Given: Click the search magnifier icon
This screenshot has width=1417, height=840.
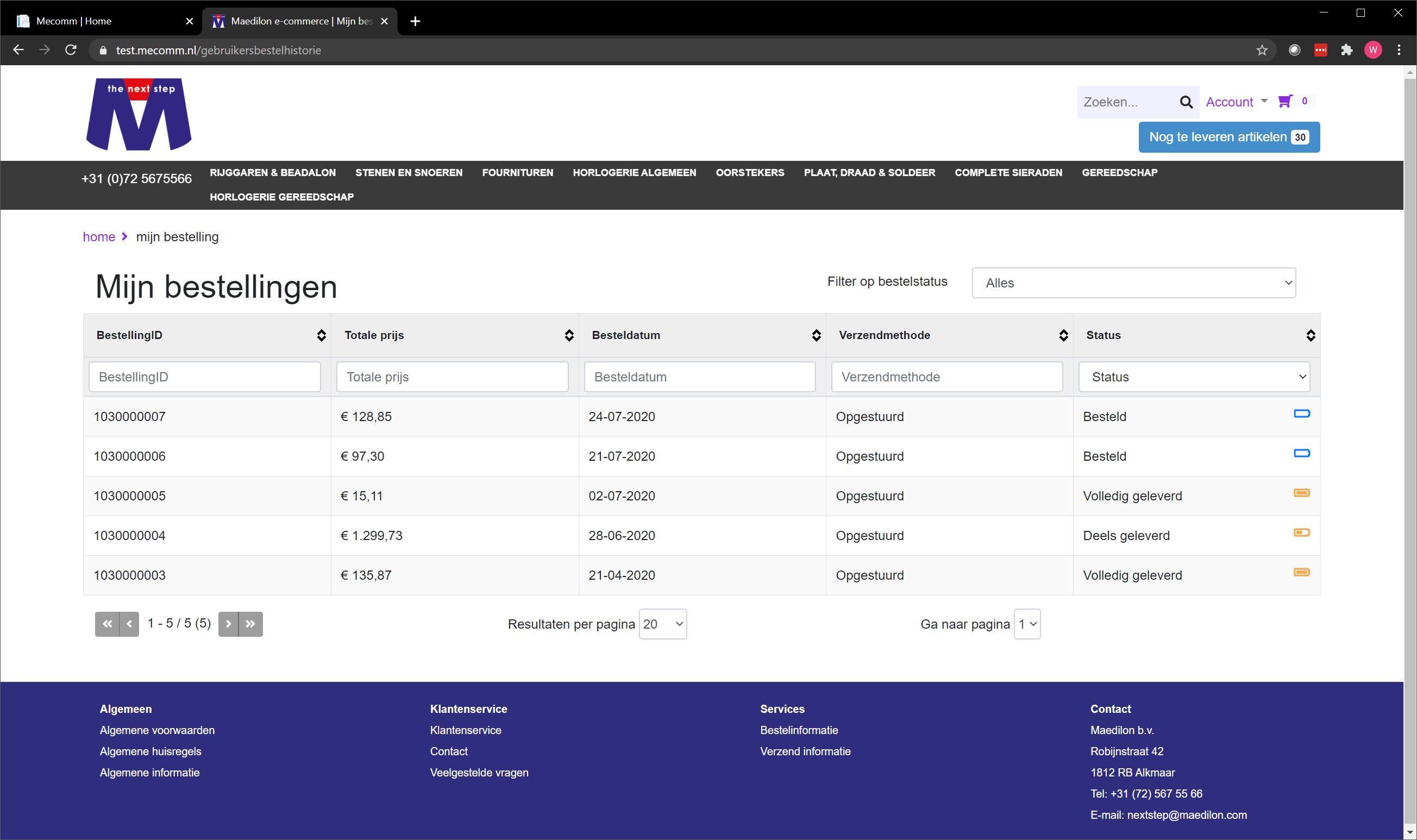Looking at the screenshot, I should coord(1186,102).
